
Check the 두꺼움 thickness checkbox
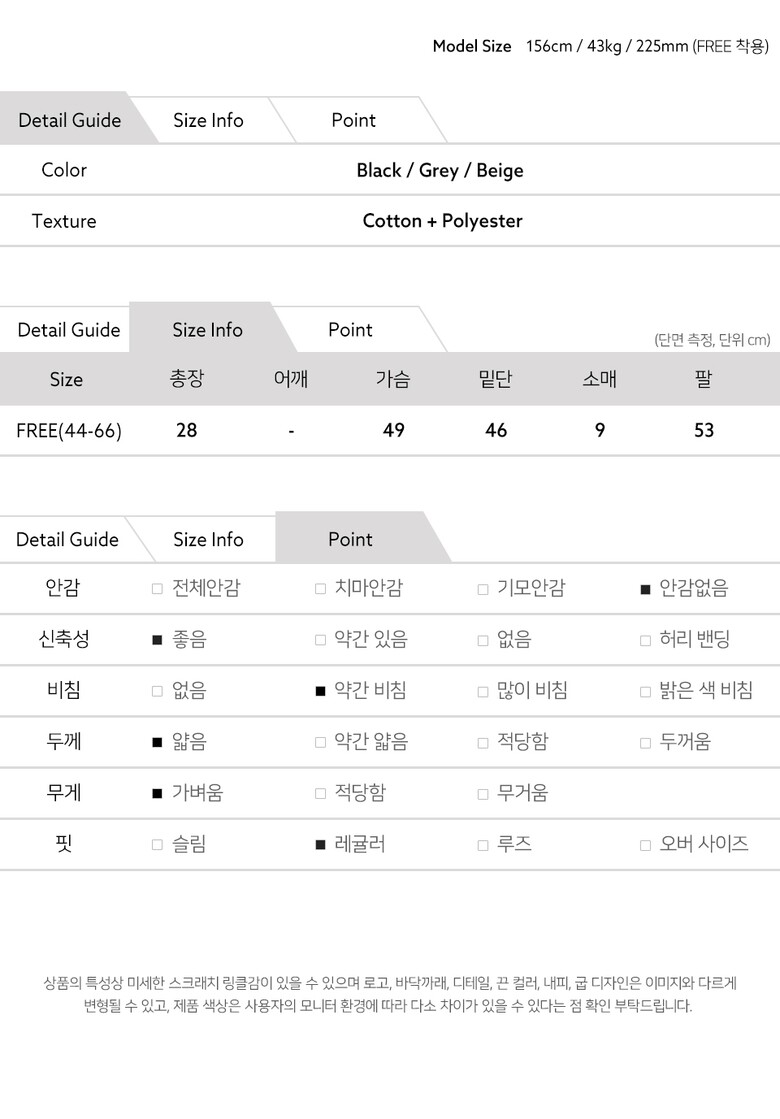click(x=646, y=743)
